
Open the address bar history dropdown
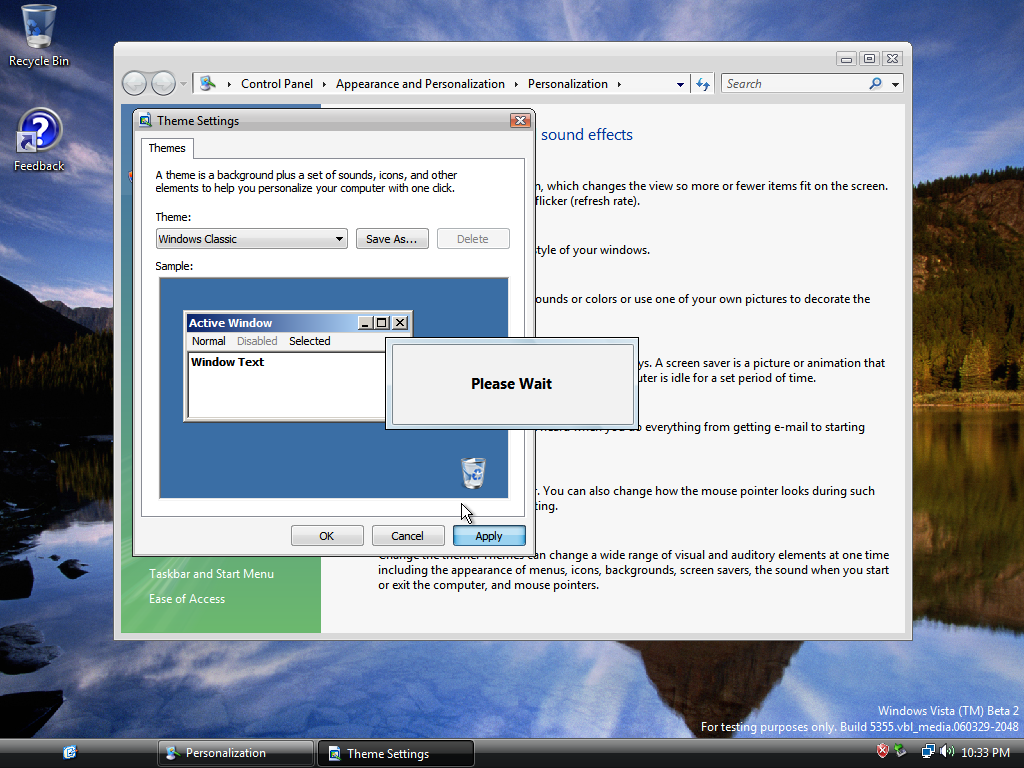click(680, 84)
